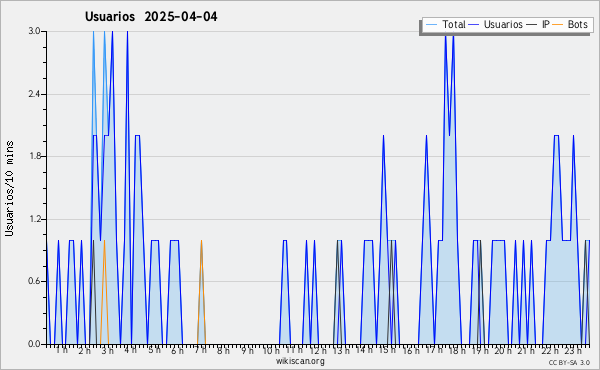The width and height of the screenshot is (600, 370).
Task: Click the 'IP' legend label
Action: click(x=545, y=24)
